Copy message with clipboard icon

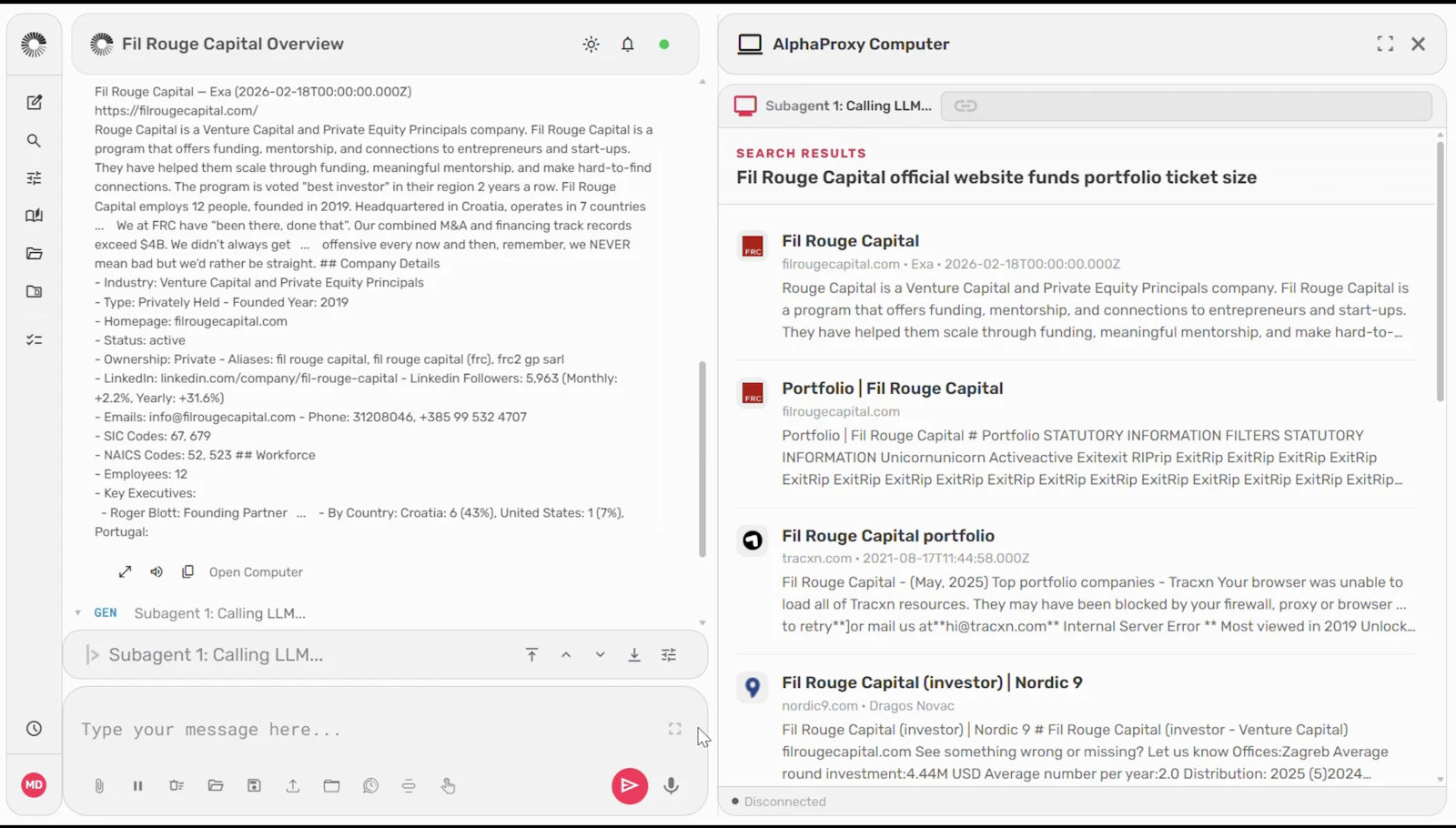point(187,571)
